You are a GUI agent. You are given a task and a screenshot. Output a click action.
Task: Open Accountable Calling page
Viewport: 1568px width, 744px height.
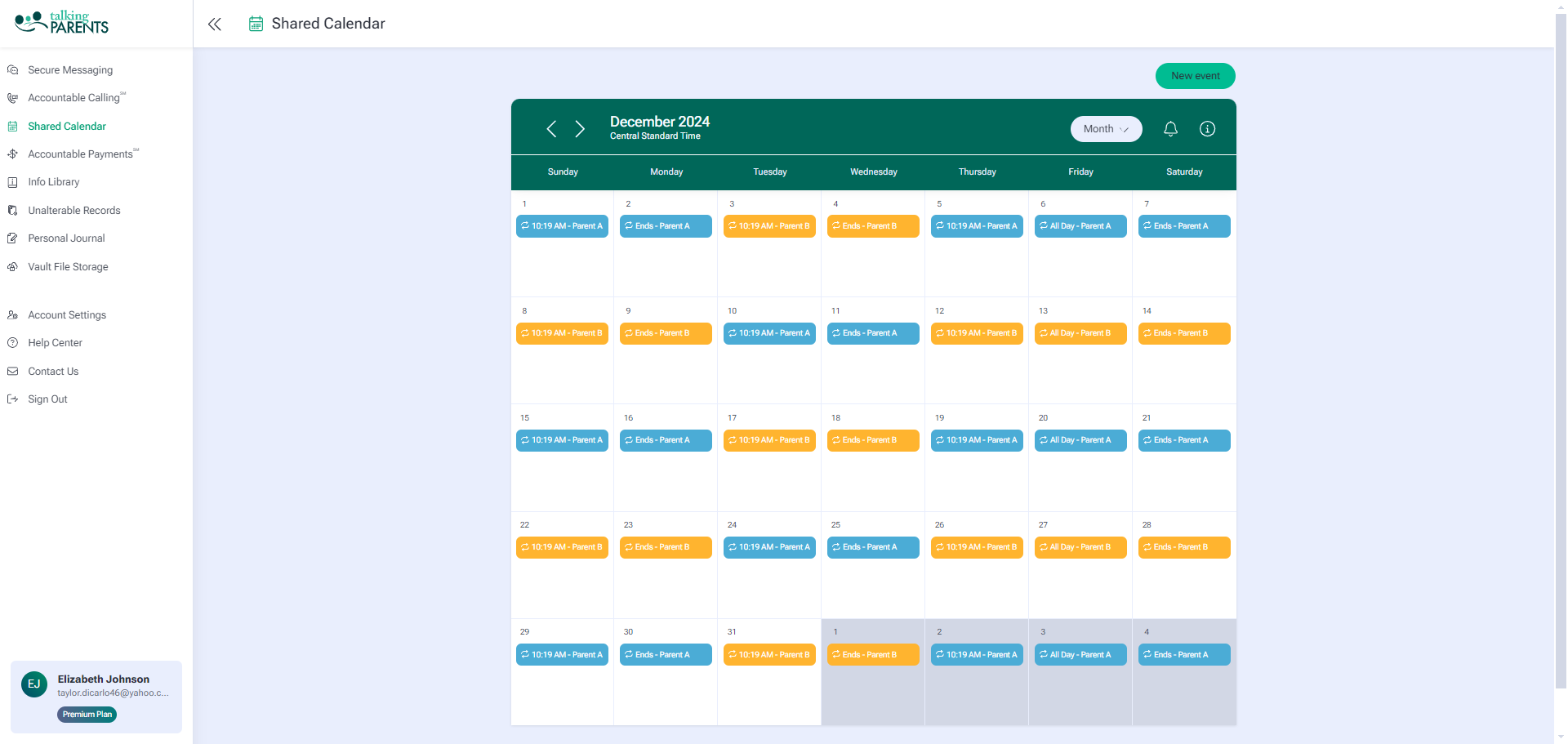(x=77, y=98)
